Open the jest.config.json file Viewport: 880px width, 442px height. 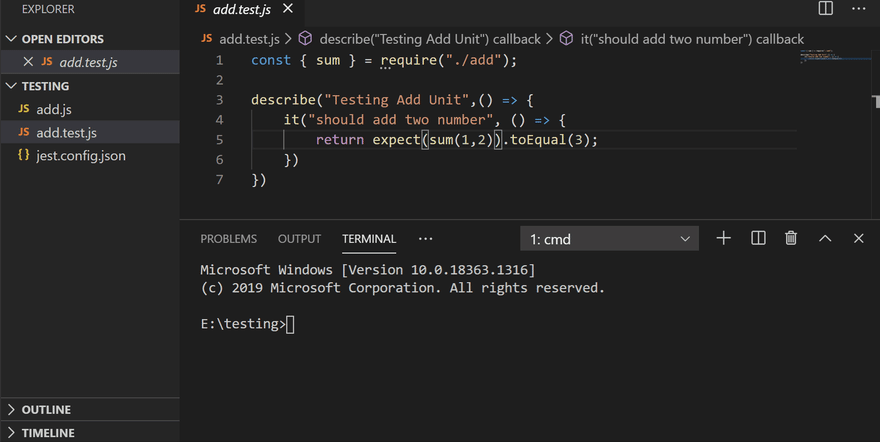[81, 156]
